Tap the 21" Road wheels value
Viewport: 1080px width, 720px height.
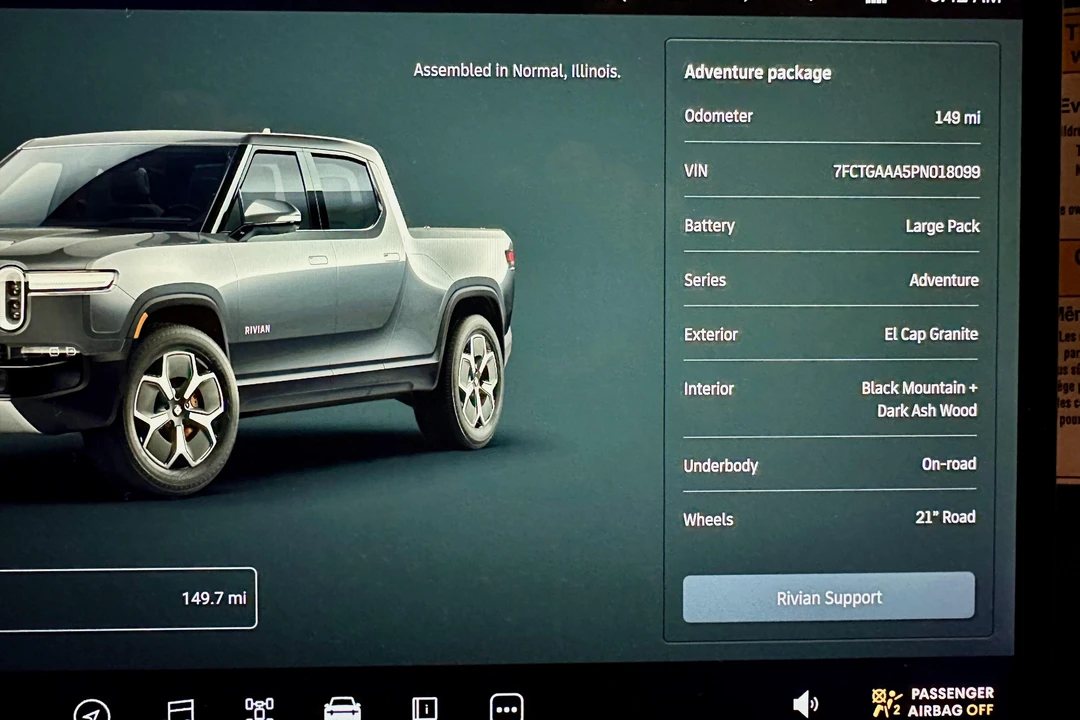tap(945, 517)
